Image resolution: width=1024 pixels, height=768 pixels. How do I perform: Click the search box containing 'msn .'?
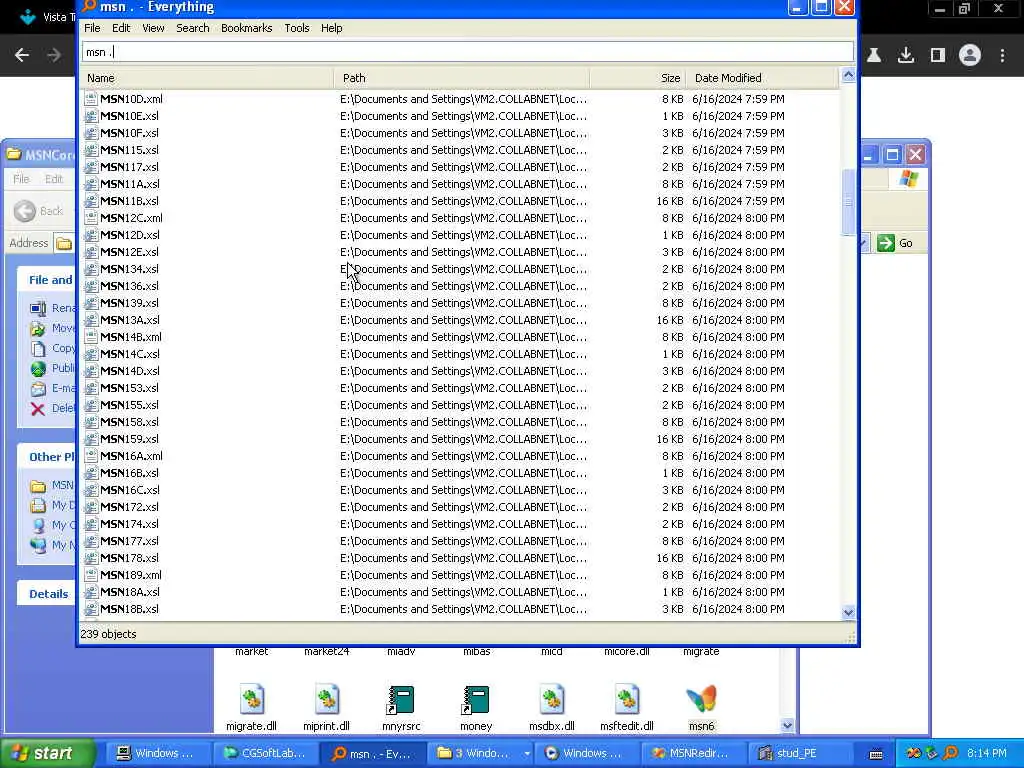coord(468,52)
